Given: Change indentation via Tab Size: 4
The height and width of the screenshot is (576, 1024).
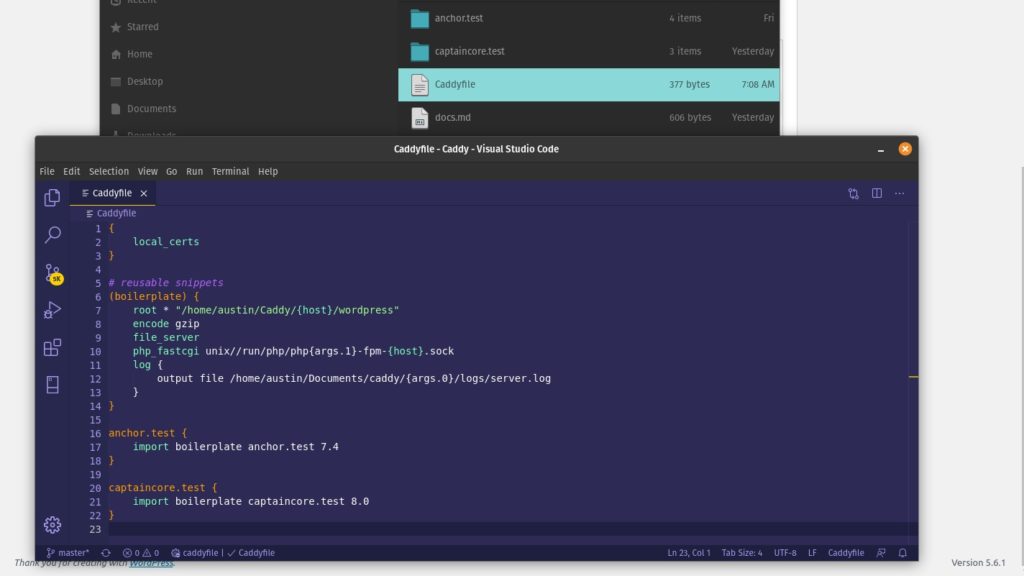Looking at the screenshot, I should click(x=742, y=552).
